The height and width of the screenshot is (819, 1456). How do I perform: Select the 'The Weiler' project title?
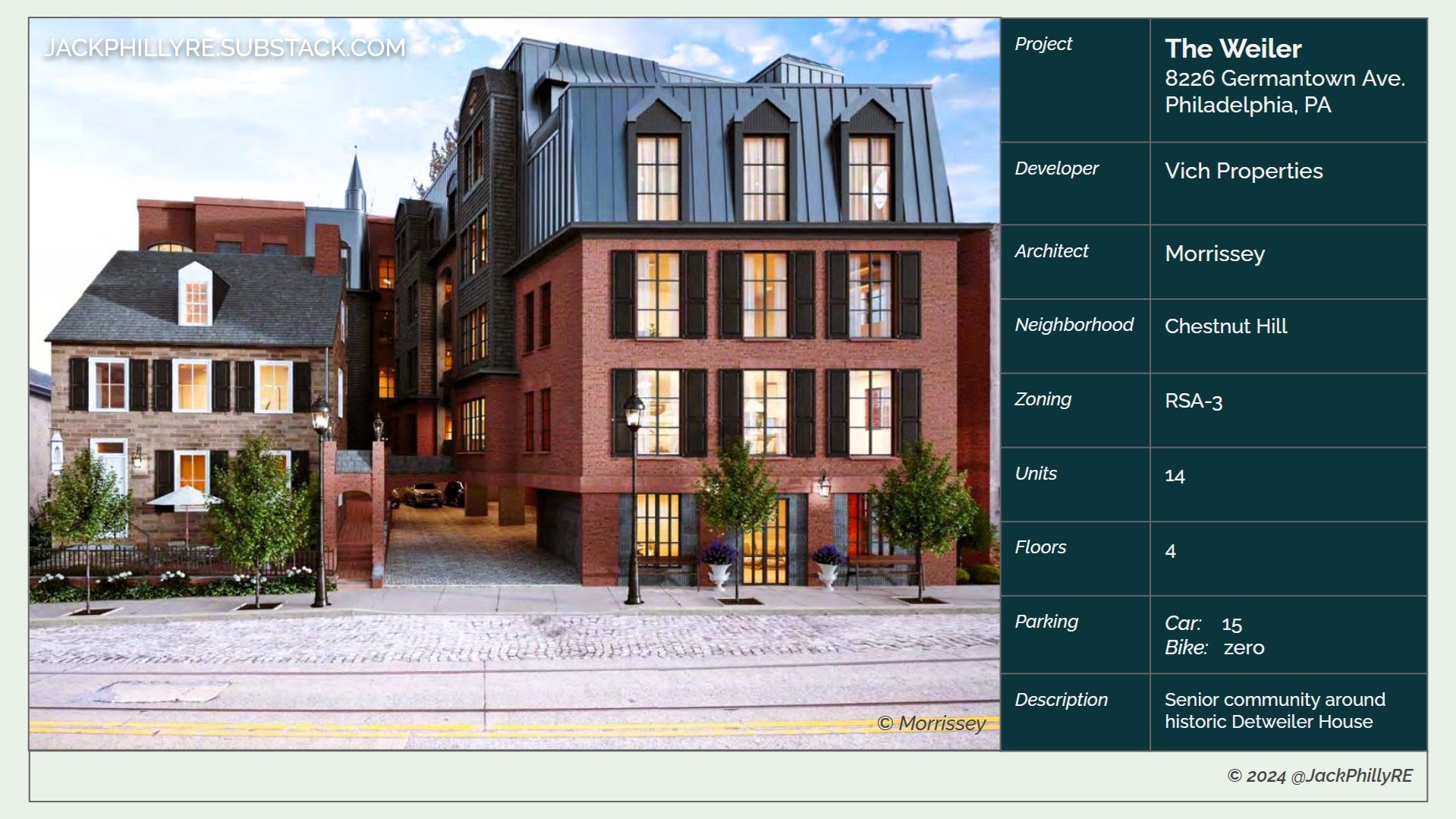pos(1233,49)
